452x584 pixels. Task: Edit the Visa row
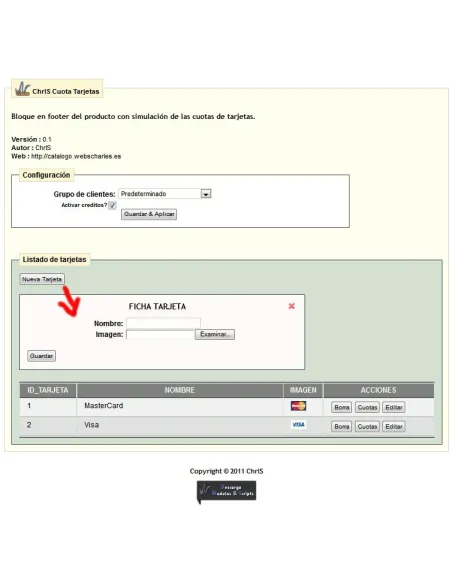coord(394,426)
